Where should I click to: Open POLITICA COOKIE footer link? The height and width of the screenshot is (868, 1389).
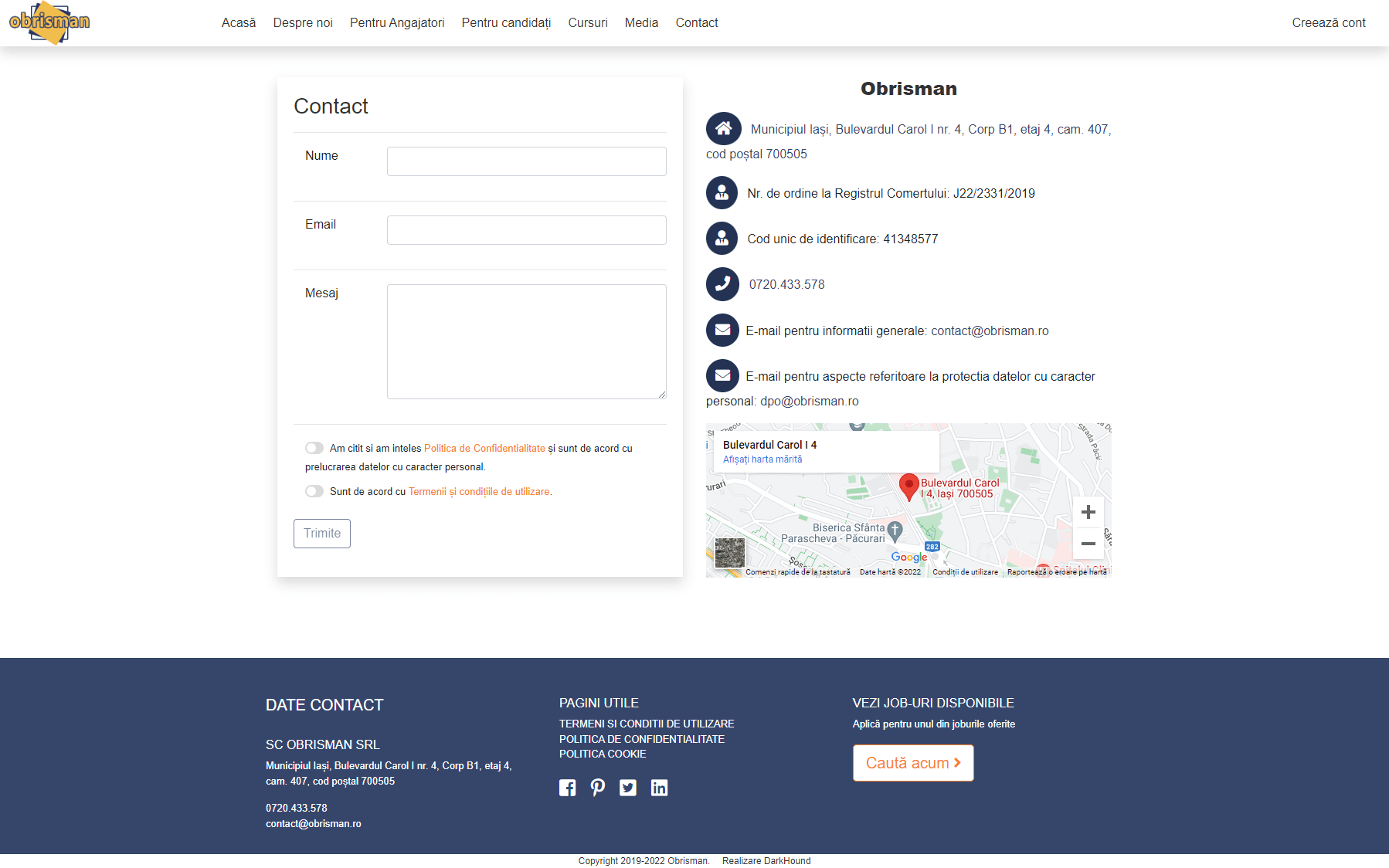point(603,754)
